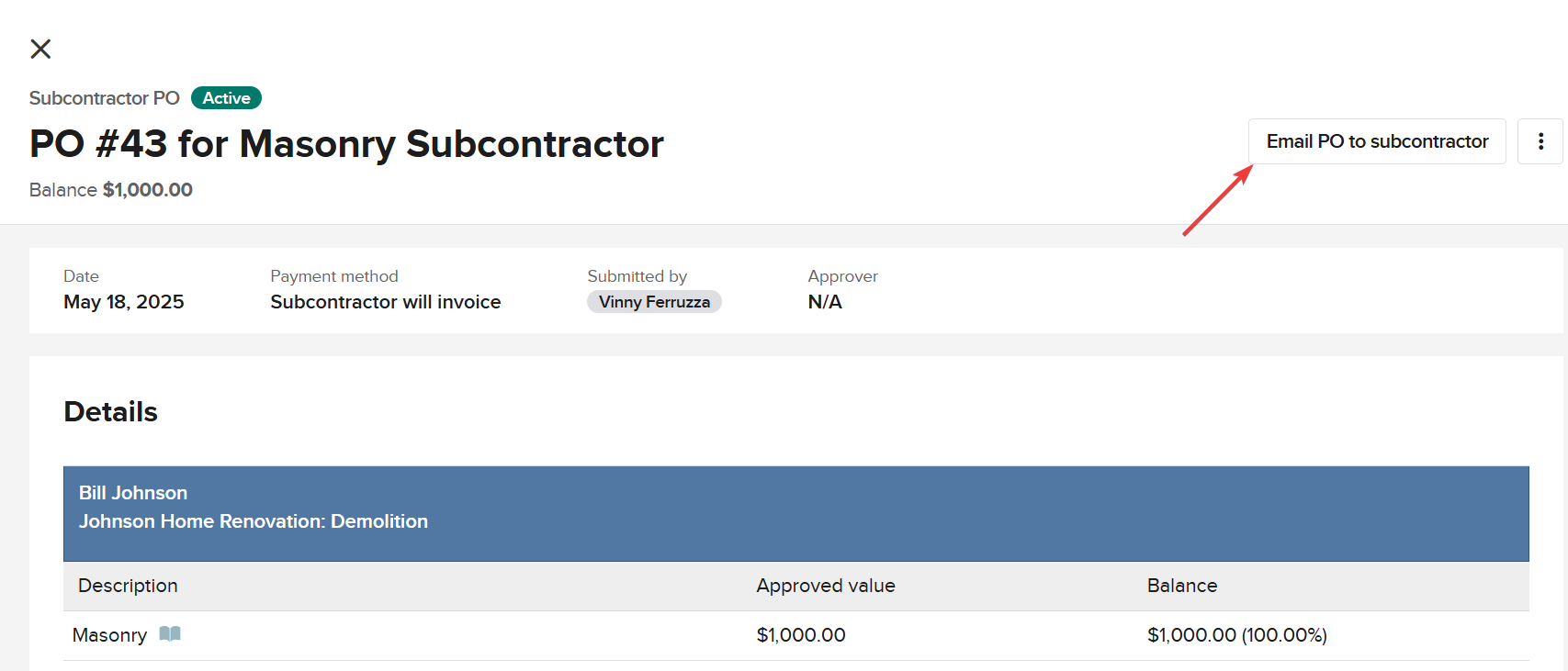Viewport: 1568px width, 671px height.
Task: Click the Approved value column header
Action: pos(825,586)
